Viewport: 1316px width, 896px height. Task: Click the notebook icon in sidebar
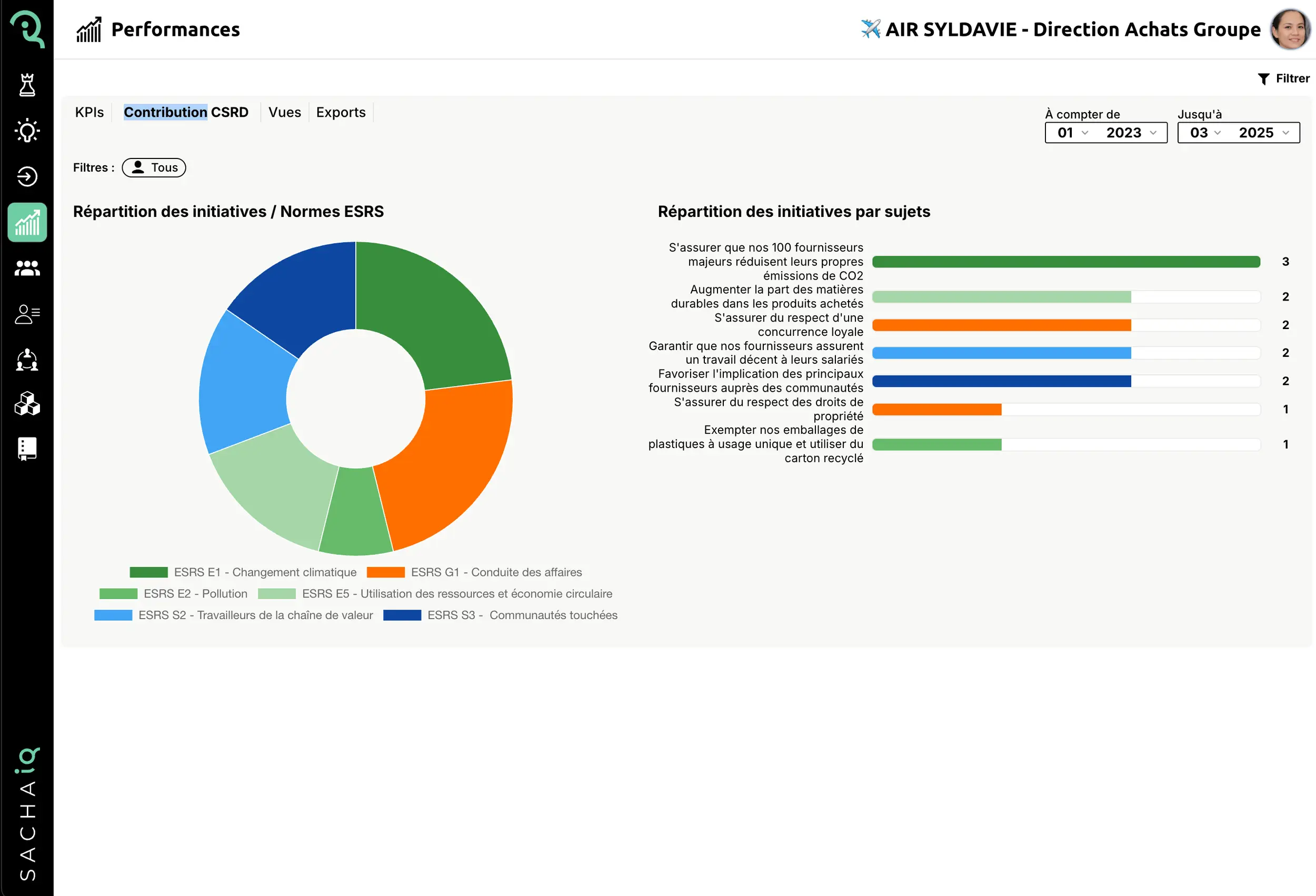point(27,449)
